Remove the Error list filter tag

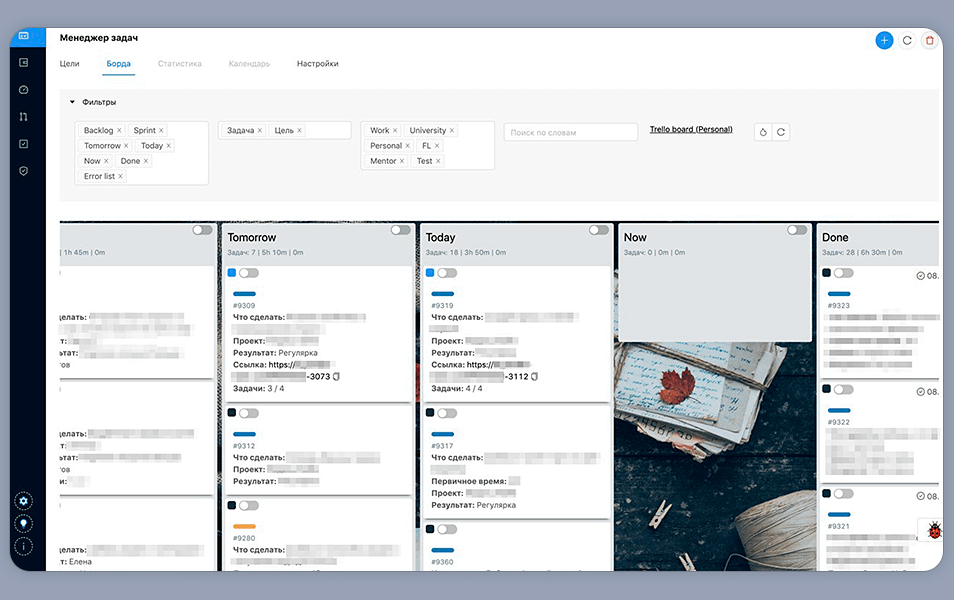[x=120, y=176]
